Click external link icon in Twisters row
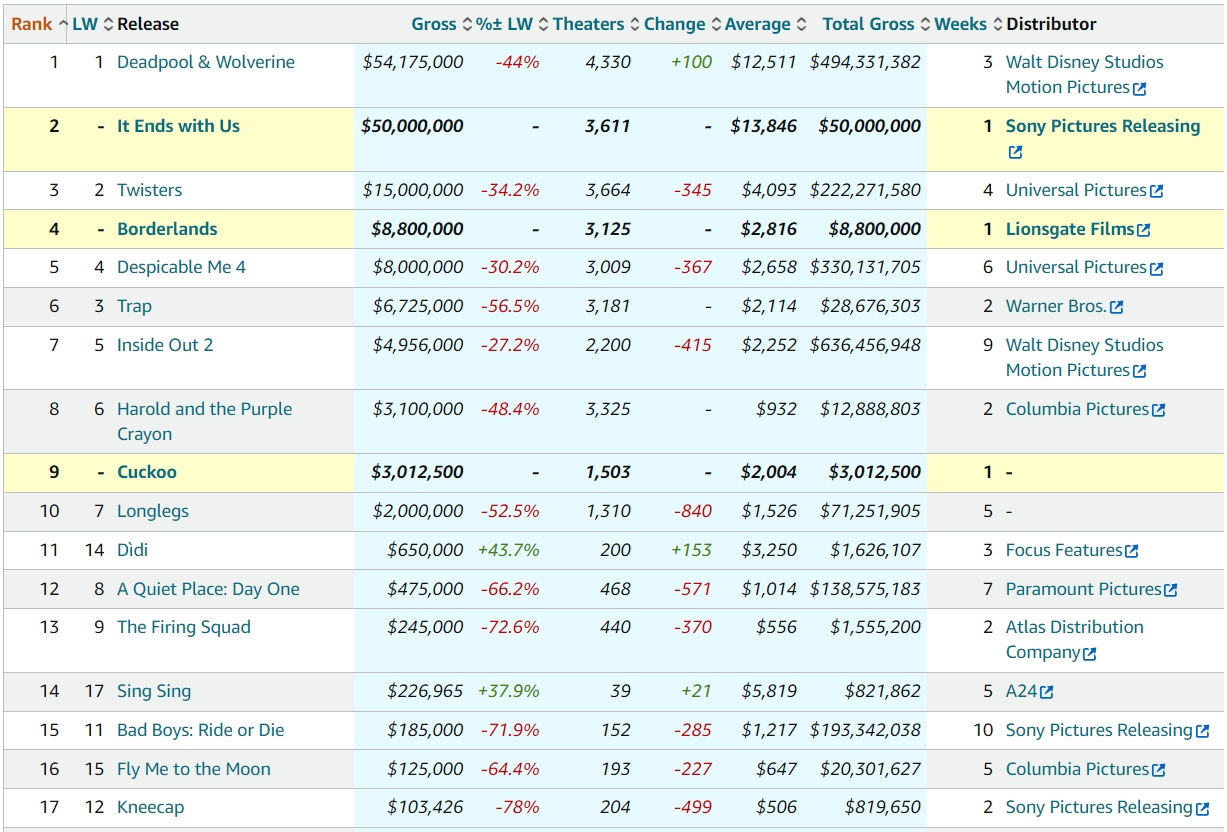 [x=1156, y=191]
